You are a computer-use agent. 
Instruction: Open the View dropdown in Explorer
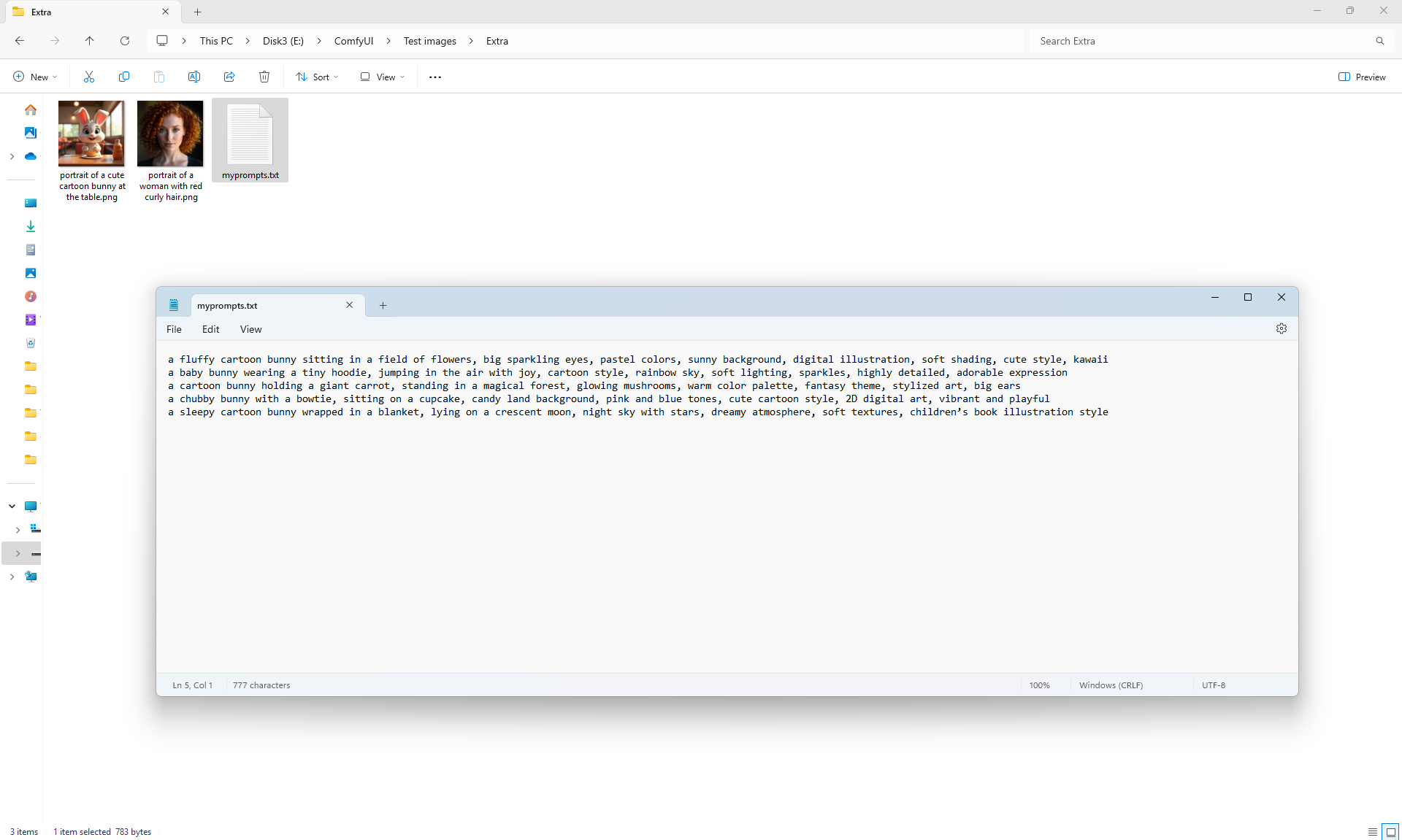[383, 77]
